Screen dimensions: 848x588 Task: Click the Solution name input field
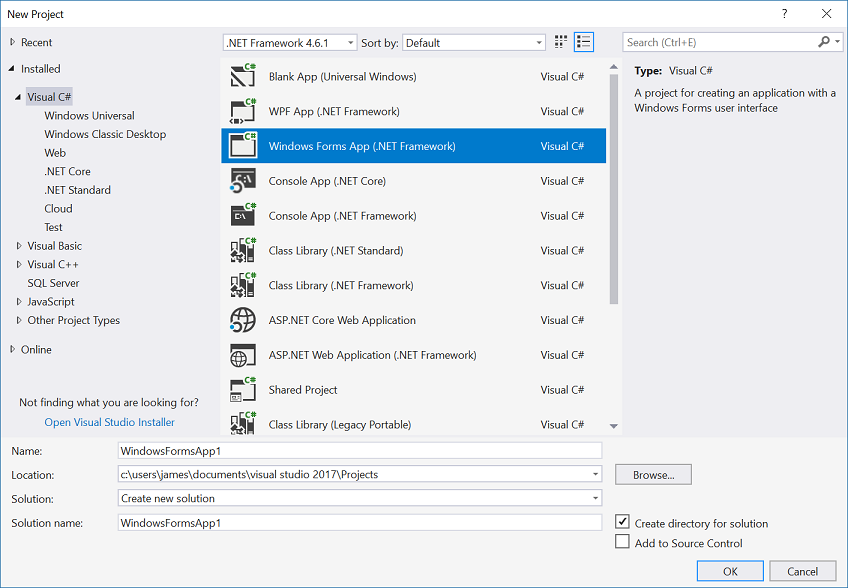coord(360,523)
